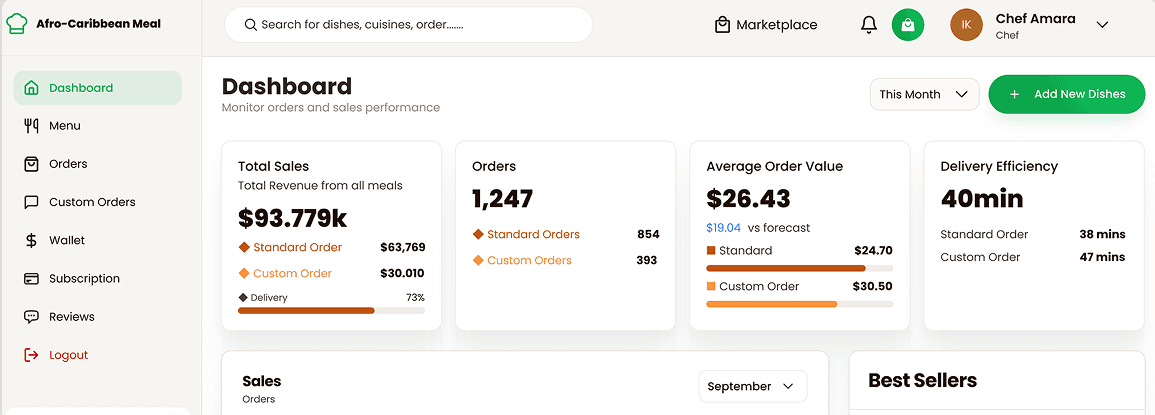Screen dimensions: 1155x415
Task: Click the Standard Order diamond marker in Total Sales
Action: point(244,247)
